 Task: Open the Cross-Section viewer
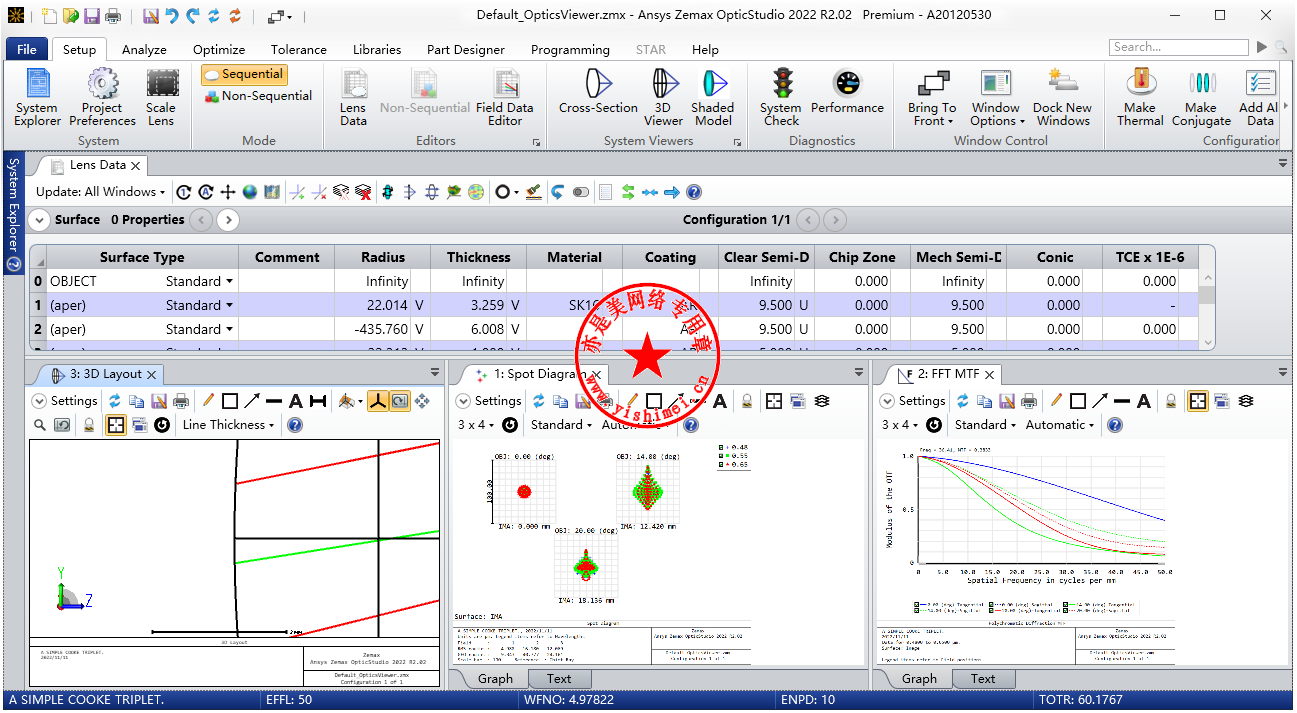click(x=598, y=92)
